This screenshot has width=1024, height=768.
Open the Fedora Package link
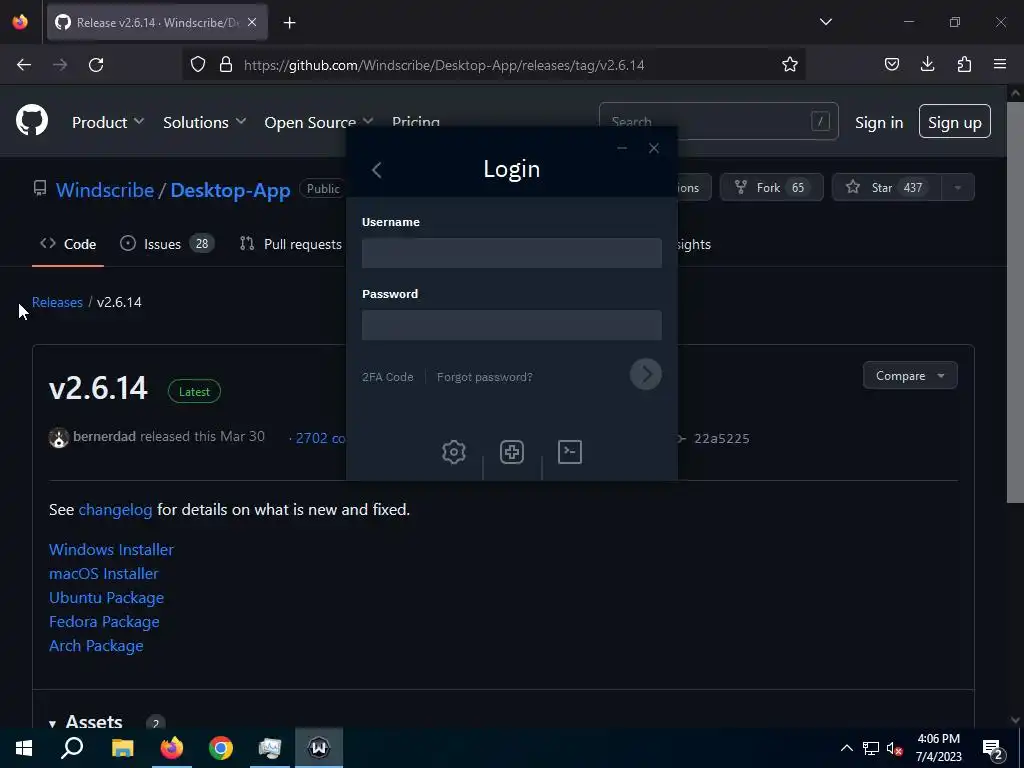click(x=104, y=622)
